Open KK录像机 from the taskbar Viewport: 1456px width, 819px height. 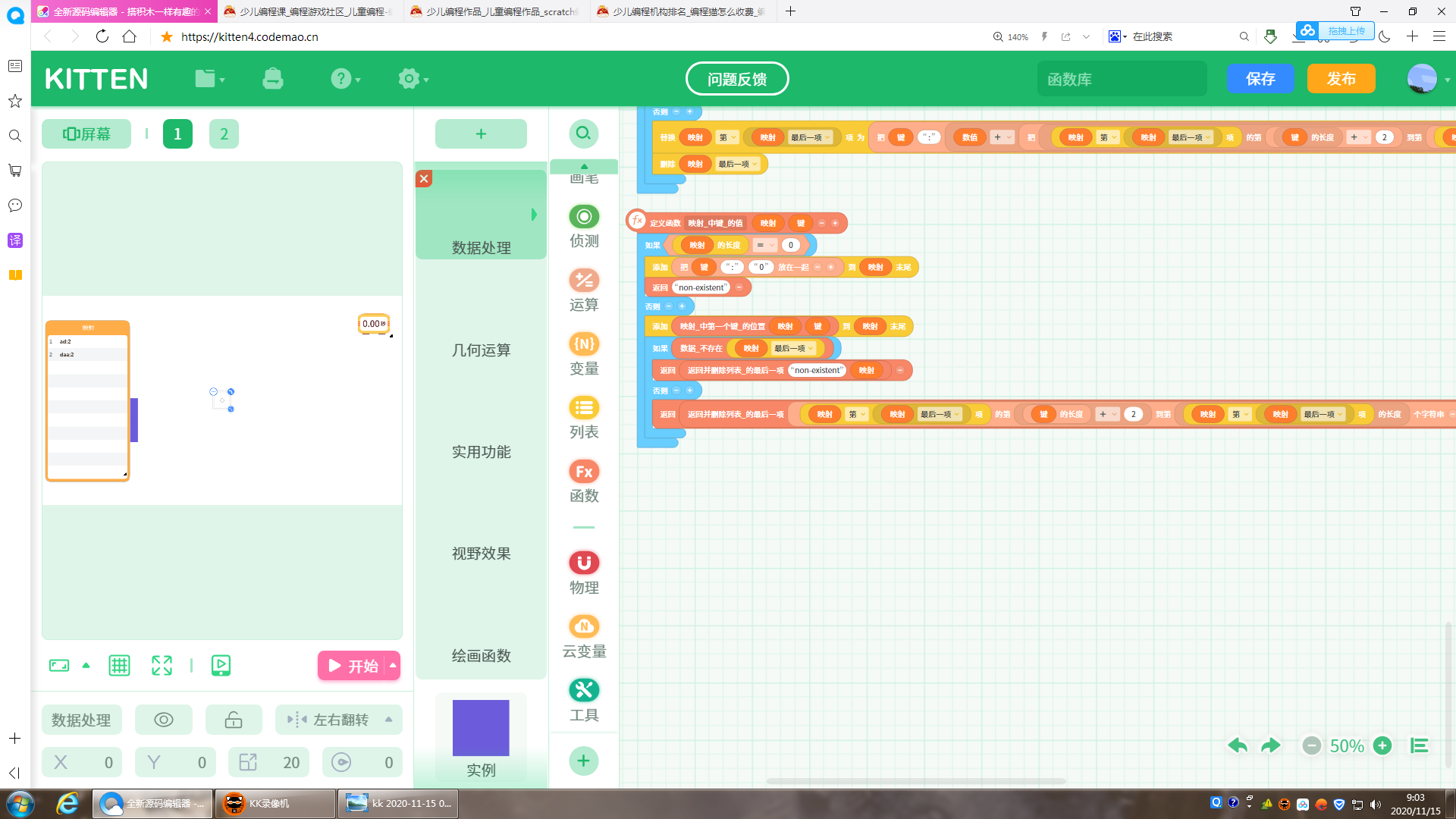[x=275, y=804]
